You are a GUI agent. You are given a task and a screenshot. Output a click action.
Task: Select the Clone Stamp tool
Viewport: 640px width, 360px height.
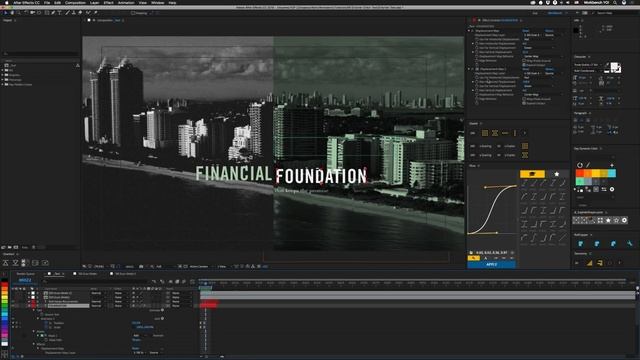pyautogui.click(x=74, y=13)
